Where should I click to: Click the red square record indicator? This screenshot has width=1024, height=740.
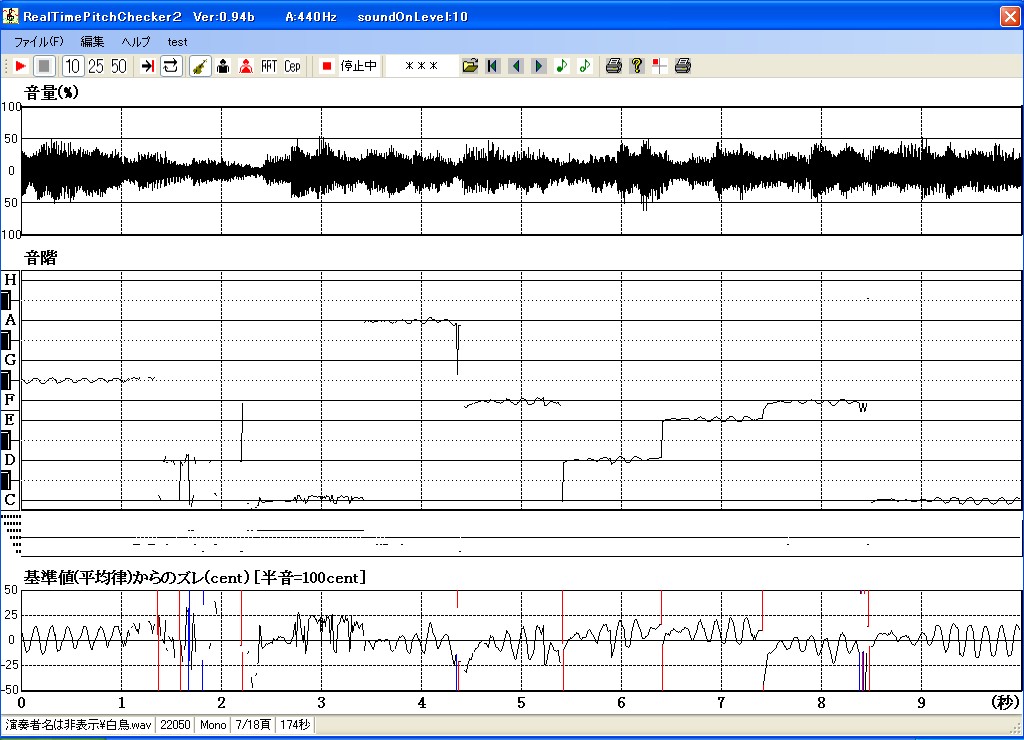(327, 66)
